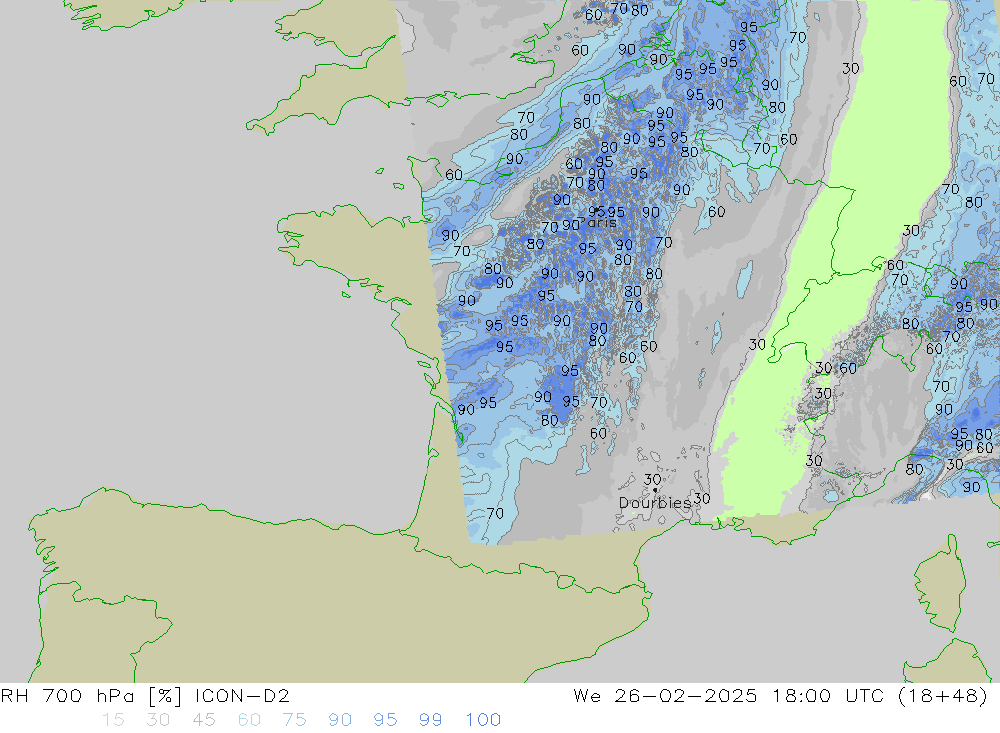Click the Dourbies location label
This screenshot has width=1000, height=733.
[655, 503]
